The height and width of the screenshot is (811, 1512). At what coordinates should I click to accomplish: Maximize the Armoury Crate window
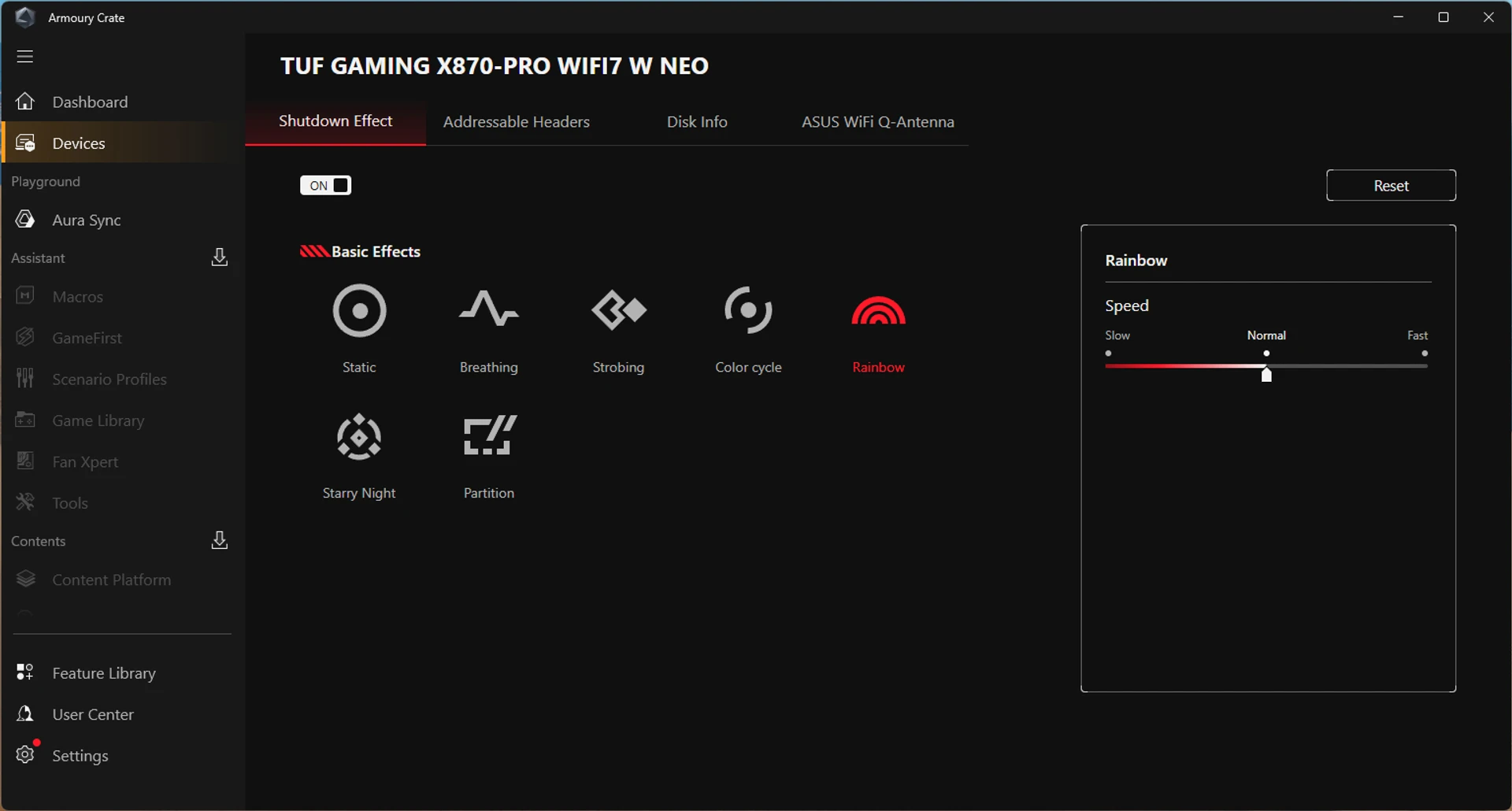[x=1443, y=17]
